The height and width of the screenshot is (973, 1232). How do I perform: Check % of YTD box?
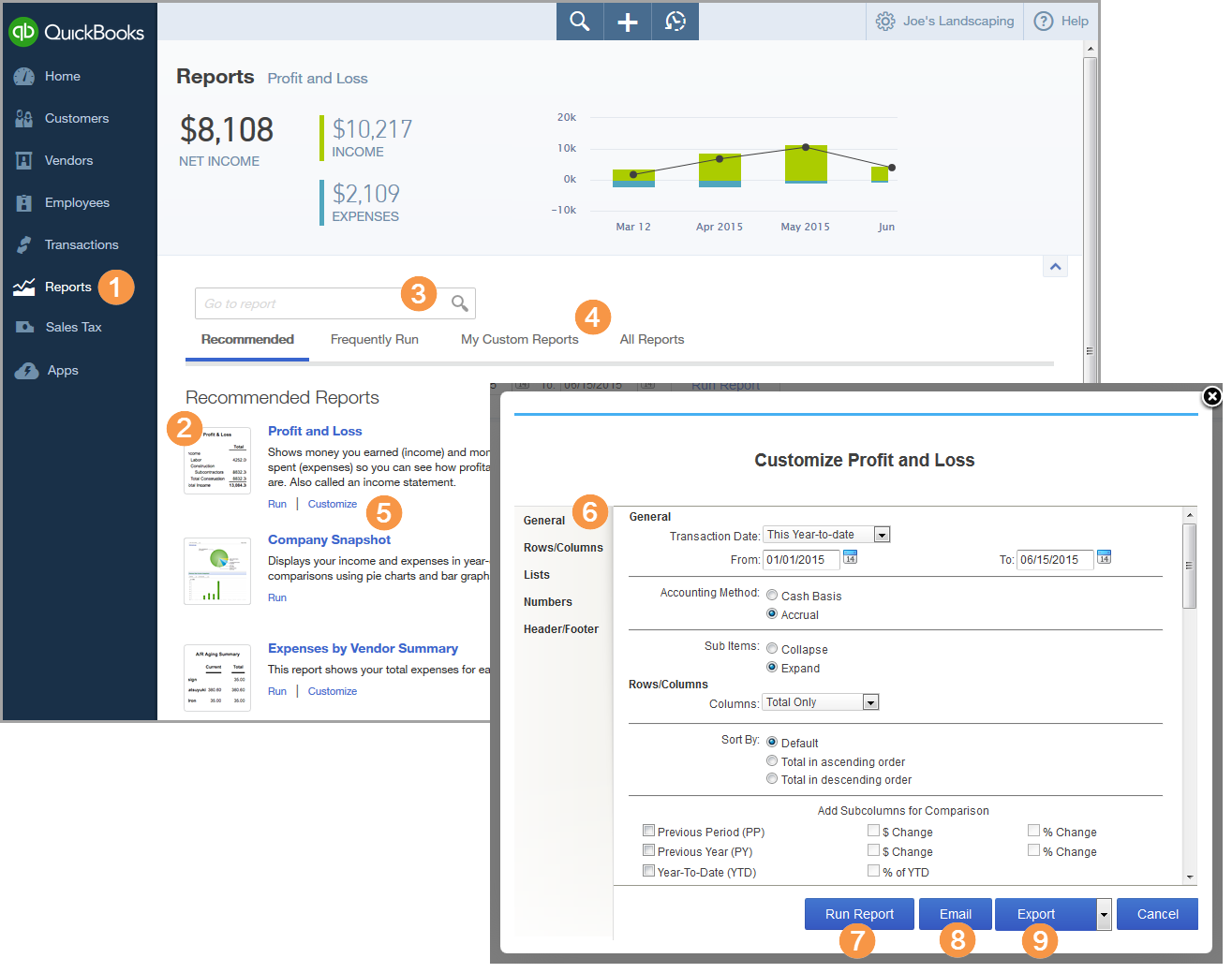click(x=873, y=871)
